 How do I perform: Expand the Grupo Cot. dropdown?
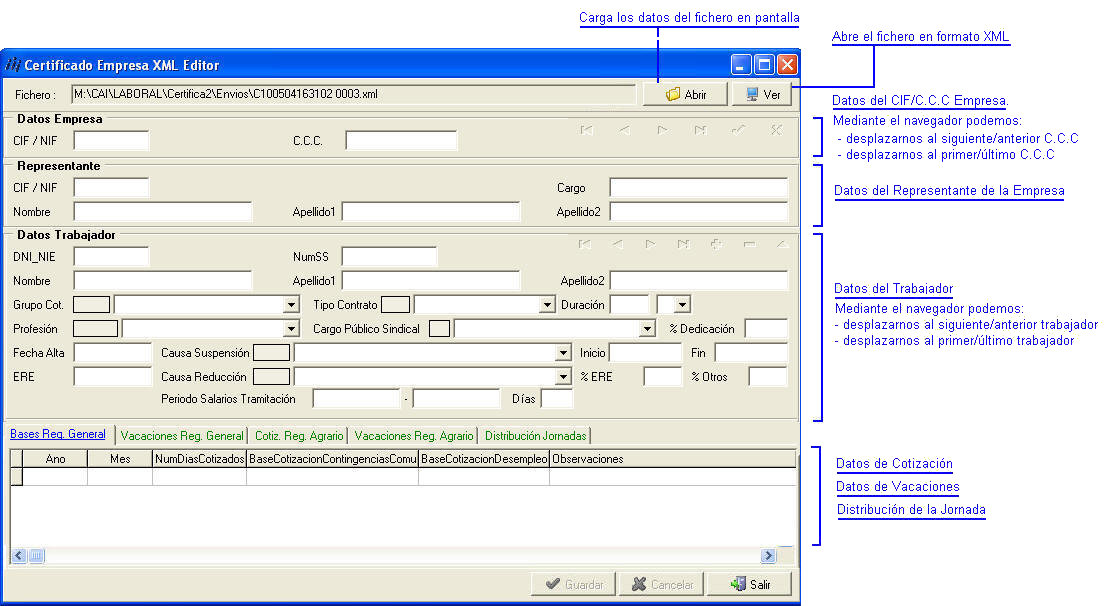pos(291,305)
